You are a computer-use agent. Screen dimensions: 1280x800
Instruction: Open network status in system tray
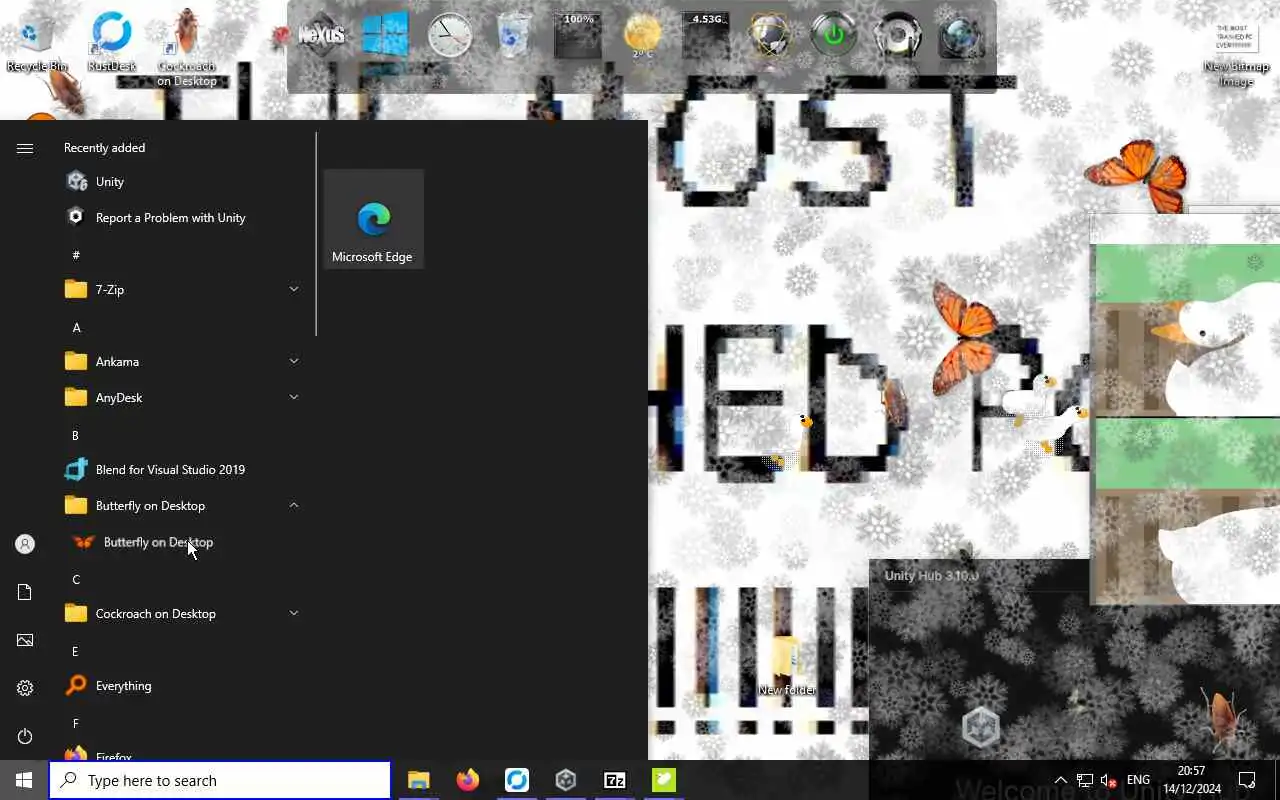1085,780
